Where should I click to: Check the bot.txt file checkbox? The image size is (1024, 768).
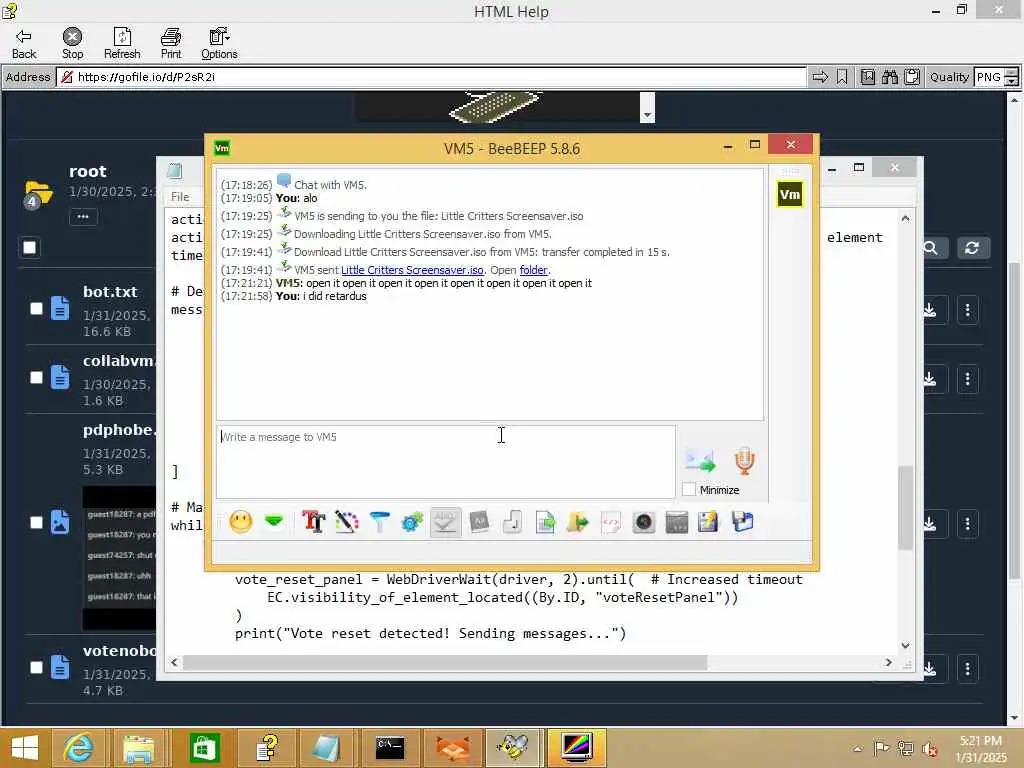click(37, 309)
